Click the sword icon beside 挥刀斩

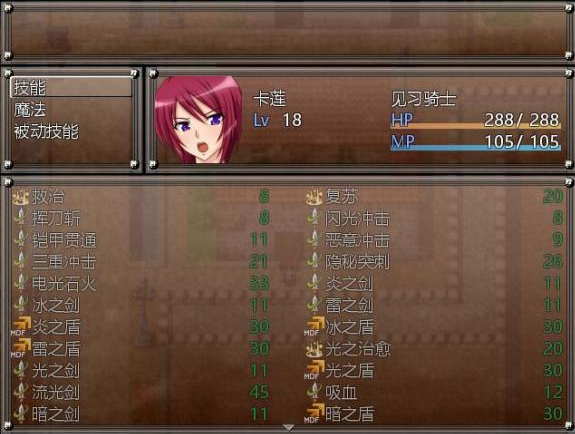[21, 218]
